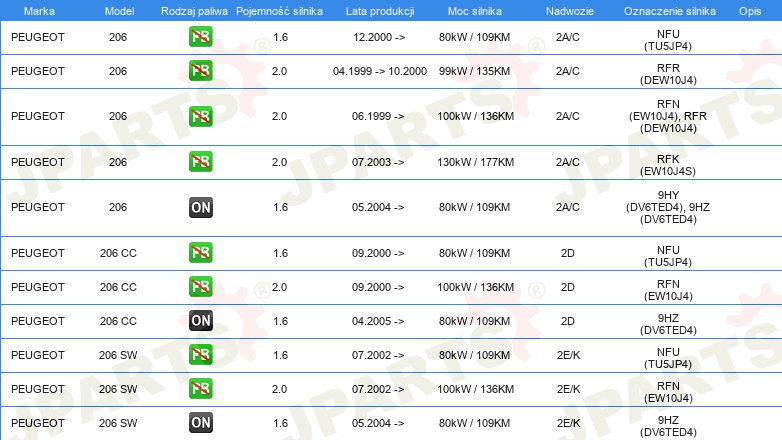The image size is (782, 440).
Task: Select '05.2004 ->' in the 9HY engine row
Action: (x=378, y=207)
